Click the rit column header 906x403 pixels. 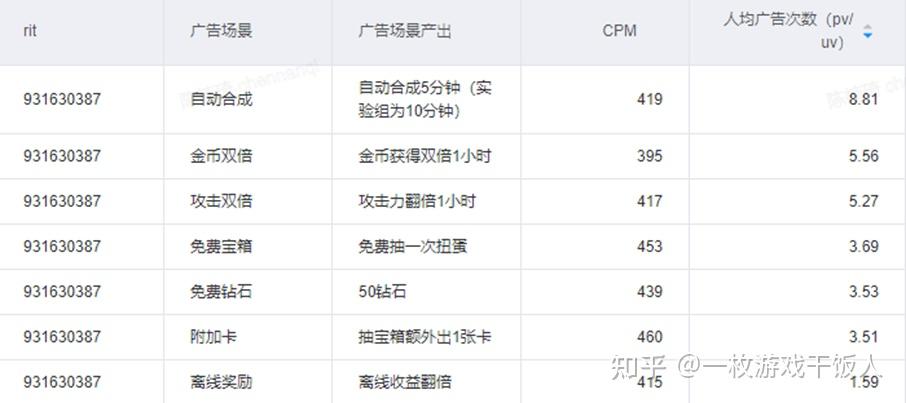(x=29, y=31)
